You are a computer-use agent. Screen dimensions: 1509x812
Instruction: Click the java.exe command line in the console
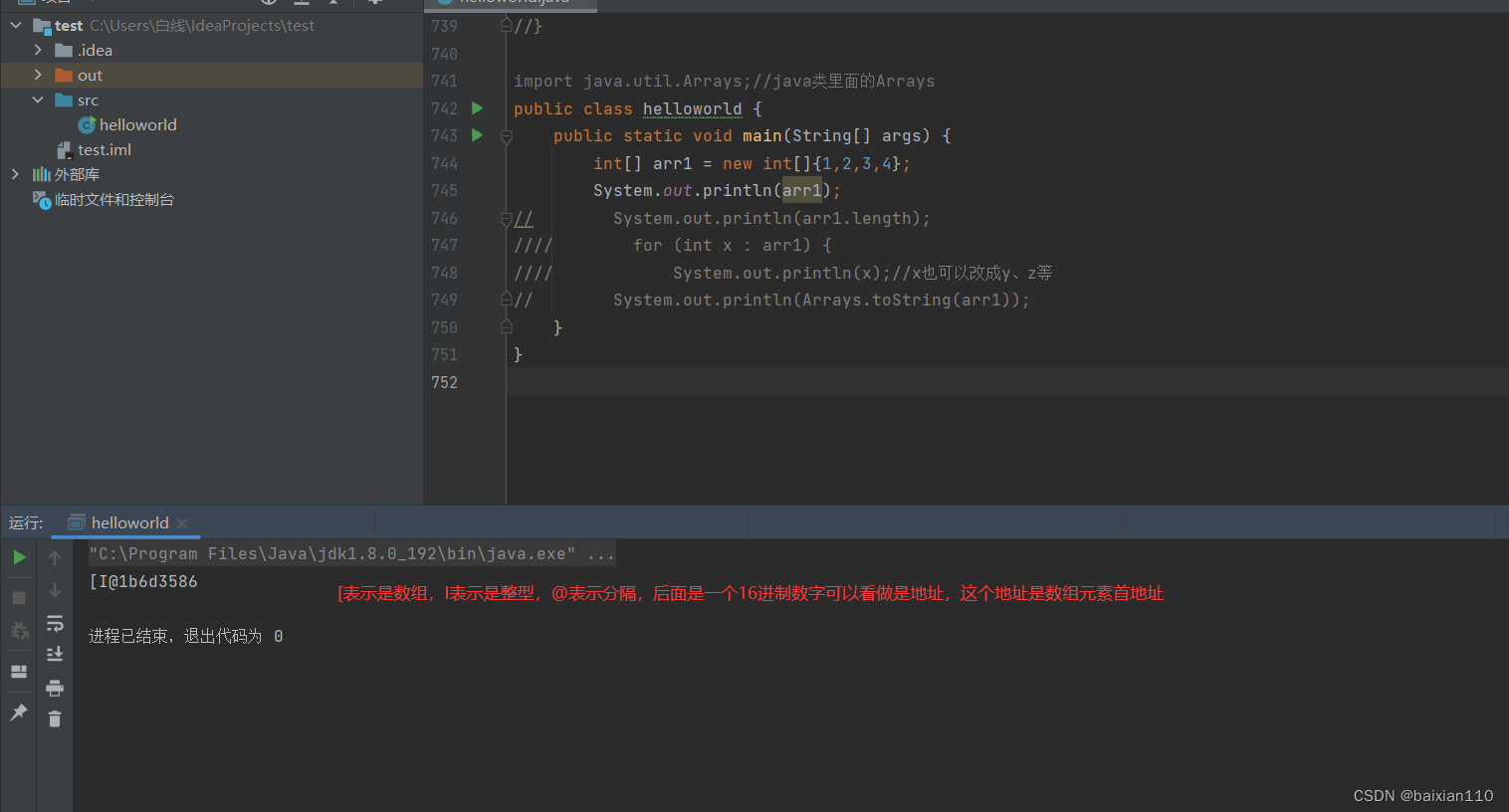tap(352, 553)
